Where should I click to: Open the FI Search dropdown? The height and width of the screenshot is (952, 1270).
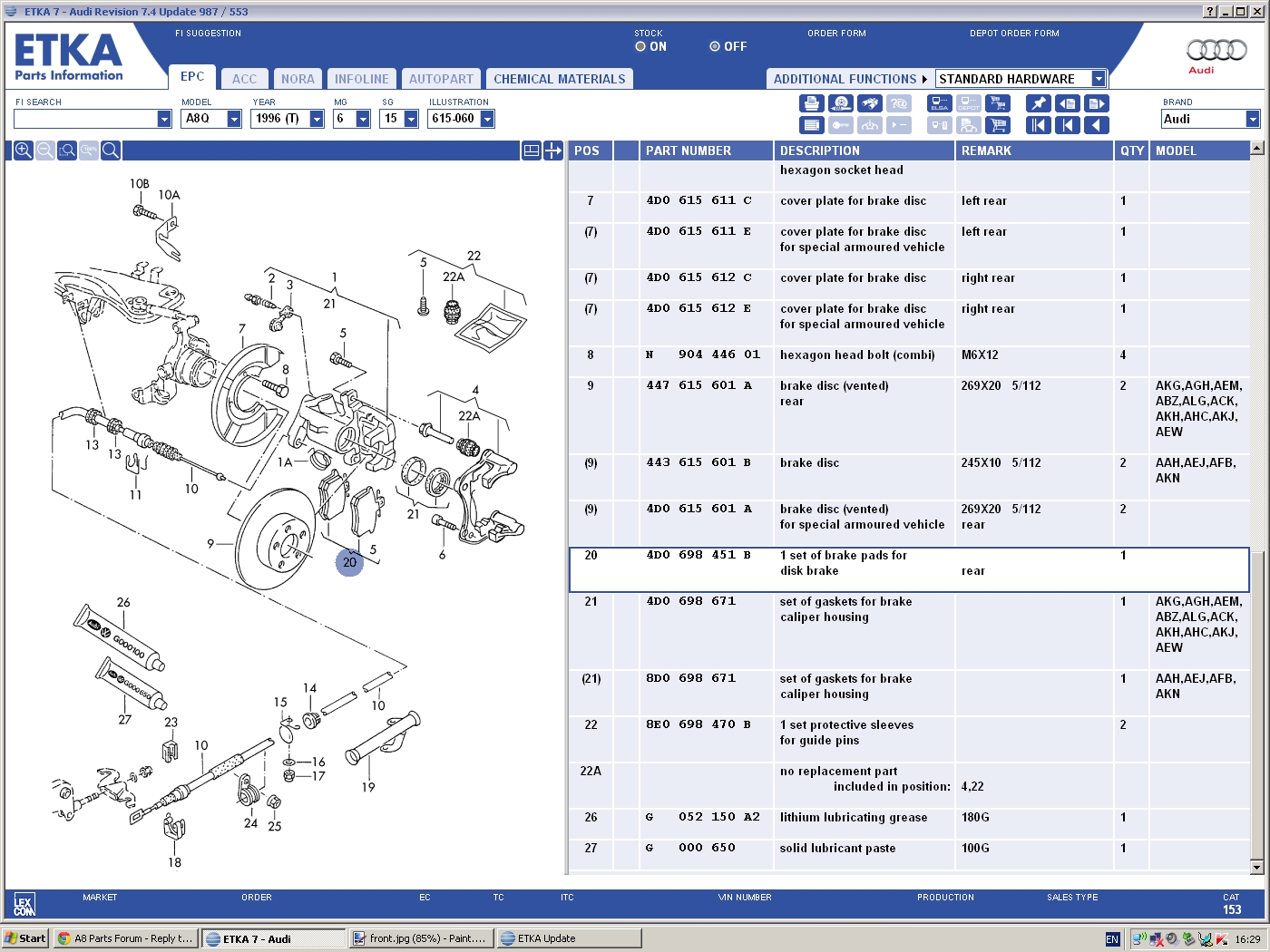pos(164,119)
